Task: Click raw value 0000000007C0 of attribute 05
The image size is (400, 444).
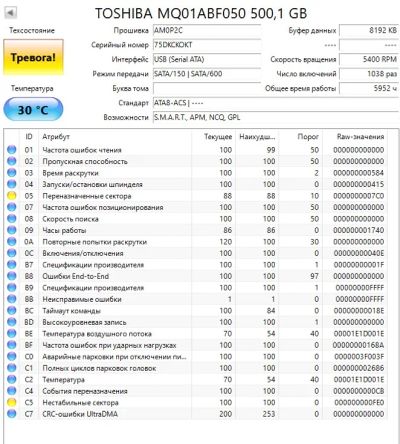Action: [359, 196]
